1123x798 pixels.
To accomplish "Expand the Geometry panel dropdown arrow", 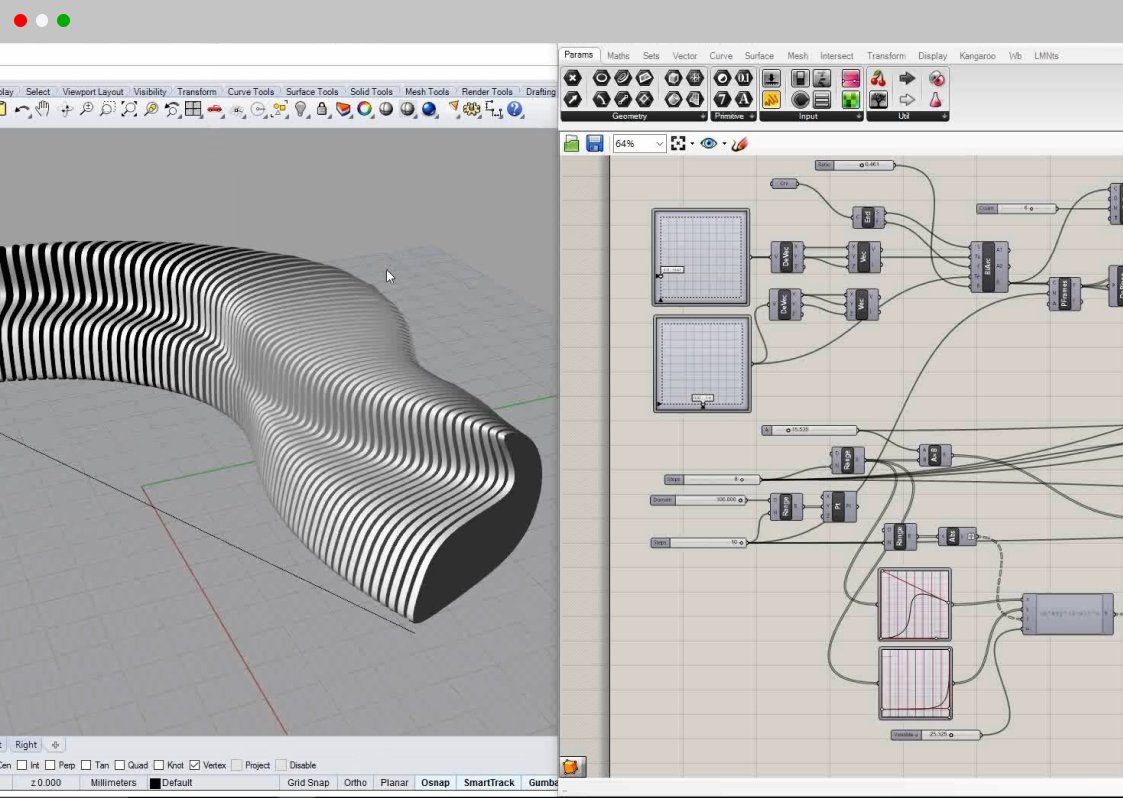I will pyautogui.click(x=703, y=117).
